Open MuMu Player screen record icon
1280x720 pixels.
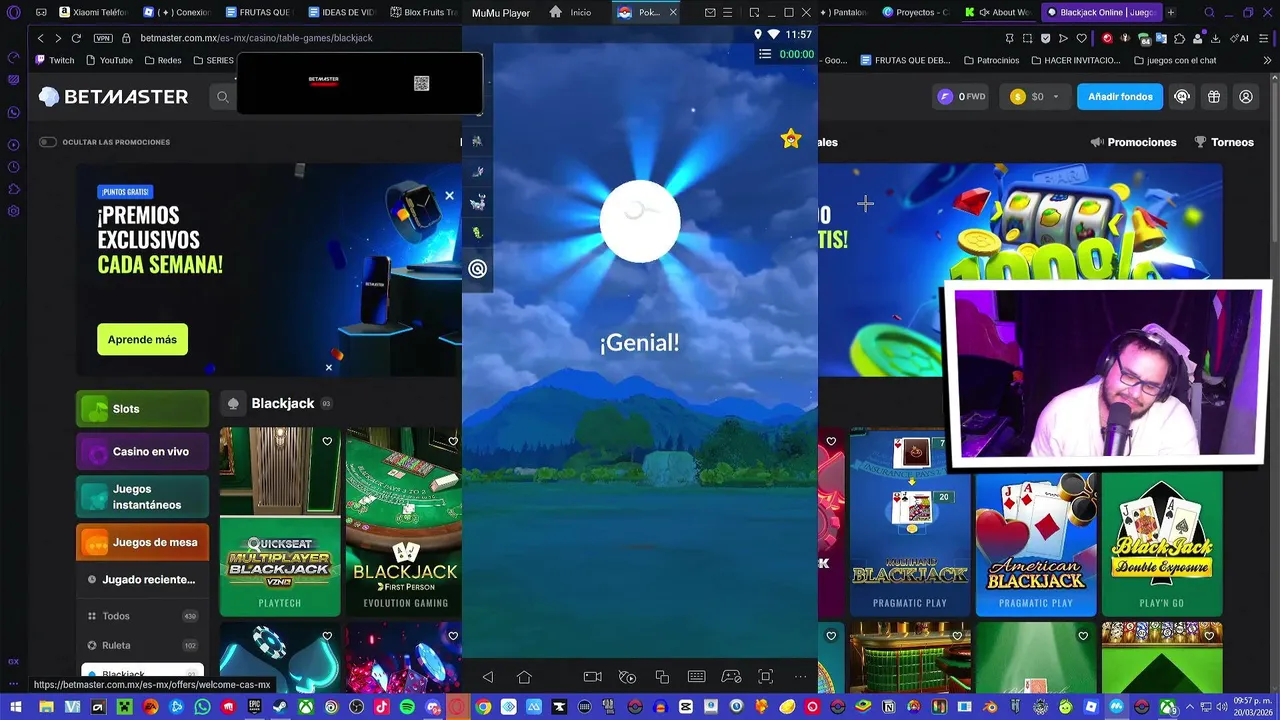coord(593,677)
